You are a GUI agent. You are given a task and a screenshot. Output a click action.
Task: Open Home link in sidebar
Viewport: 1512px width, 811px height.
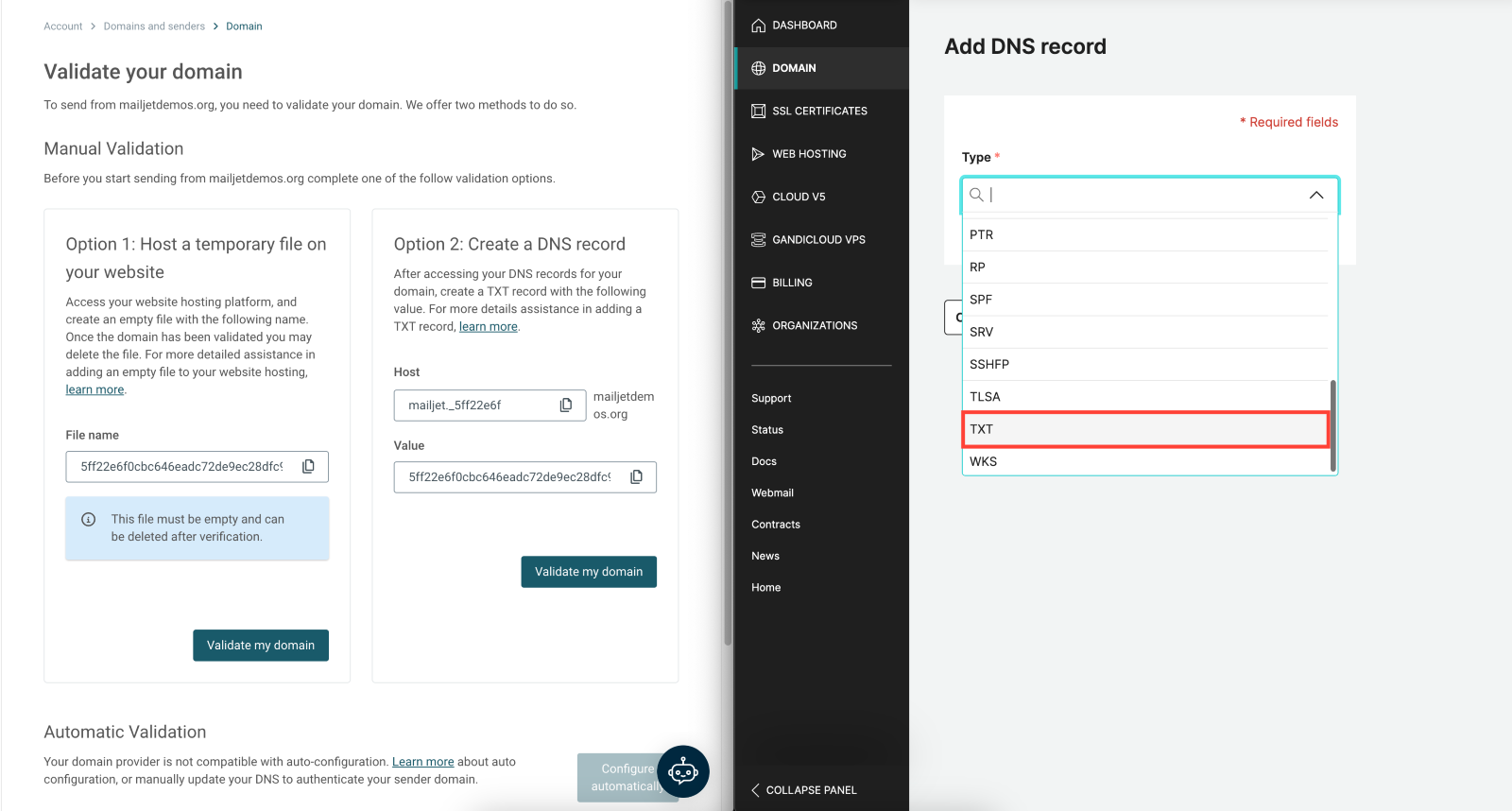click(x=766, y=587)
